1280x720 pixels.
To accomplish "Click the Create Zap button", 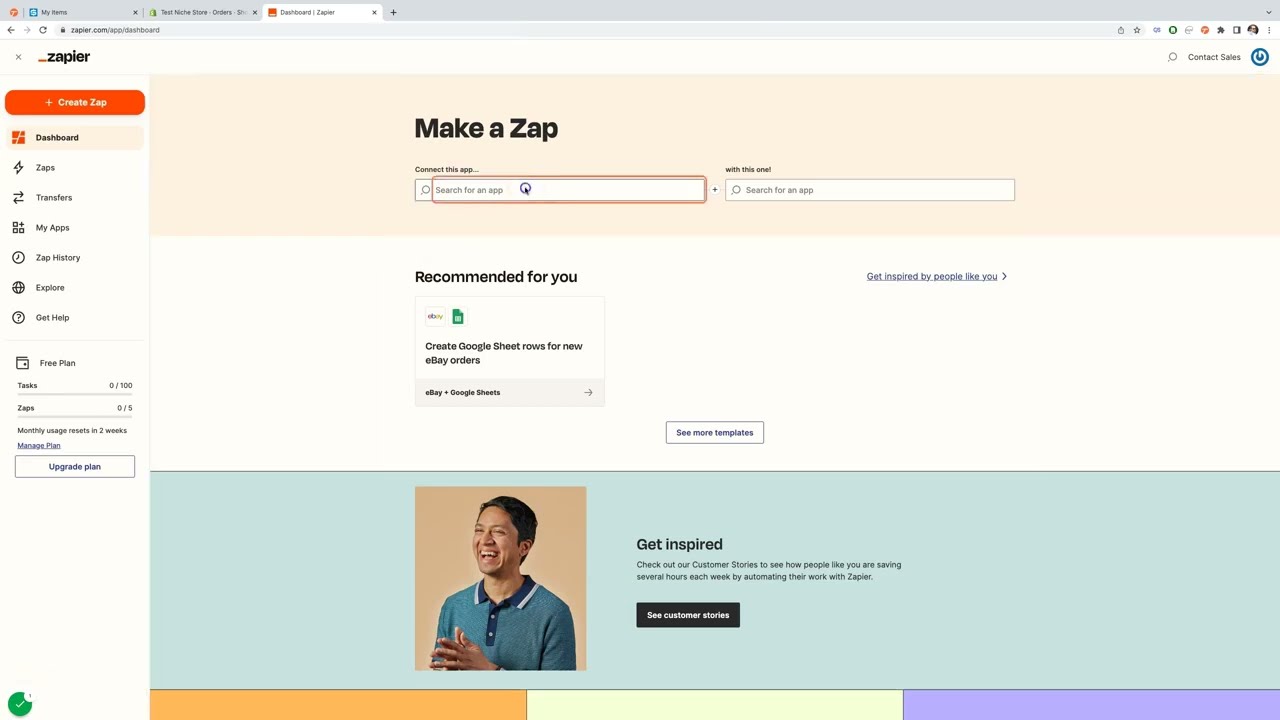I will pos(75,102).
